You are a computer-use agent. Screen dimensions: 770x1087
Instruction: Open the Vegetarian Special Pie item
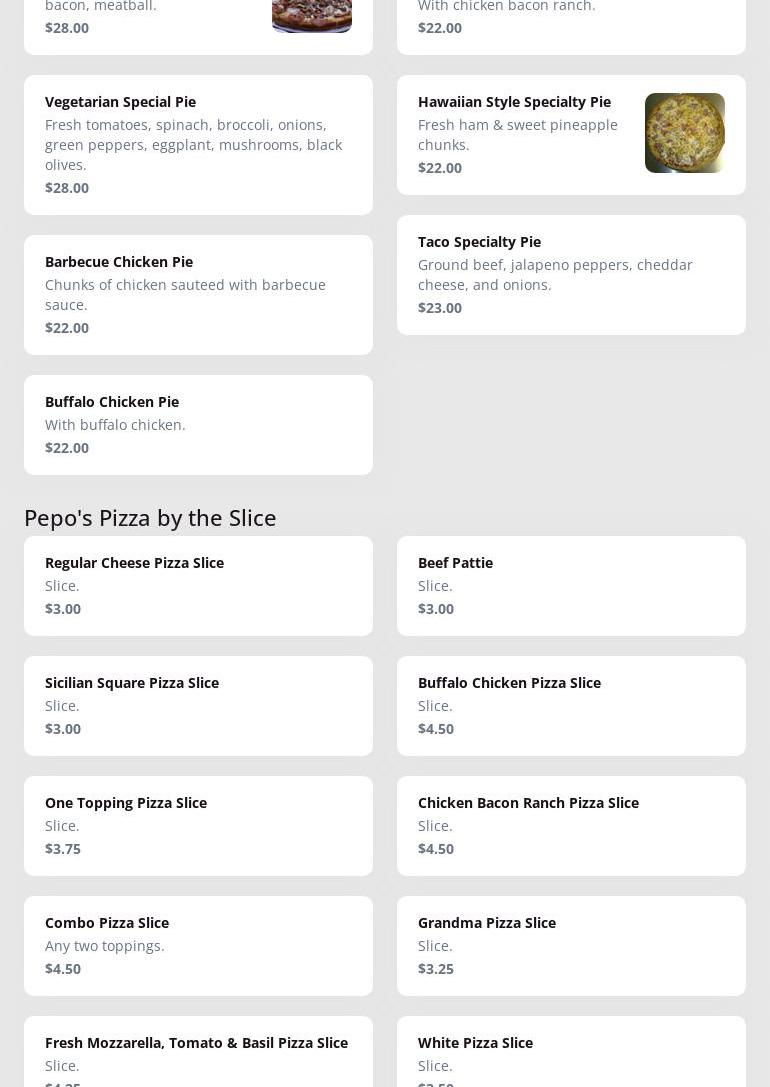(x=198, y=145)
